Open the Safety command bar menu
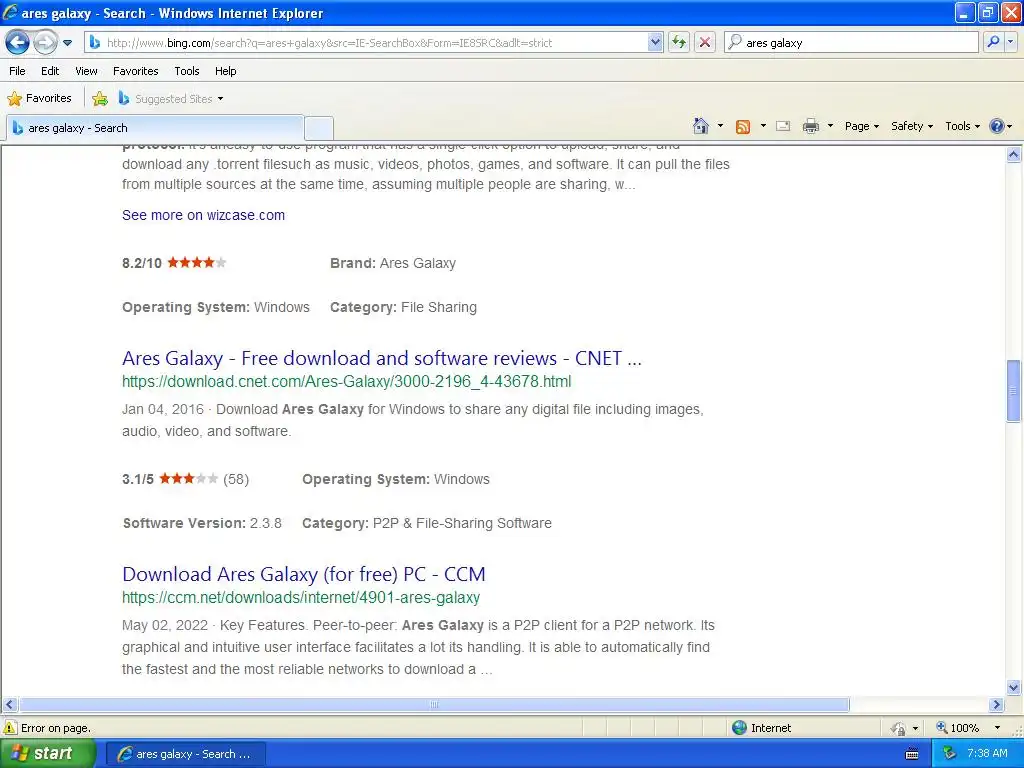Viewport: 1024px width, 768px height. [912, 126]
